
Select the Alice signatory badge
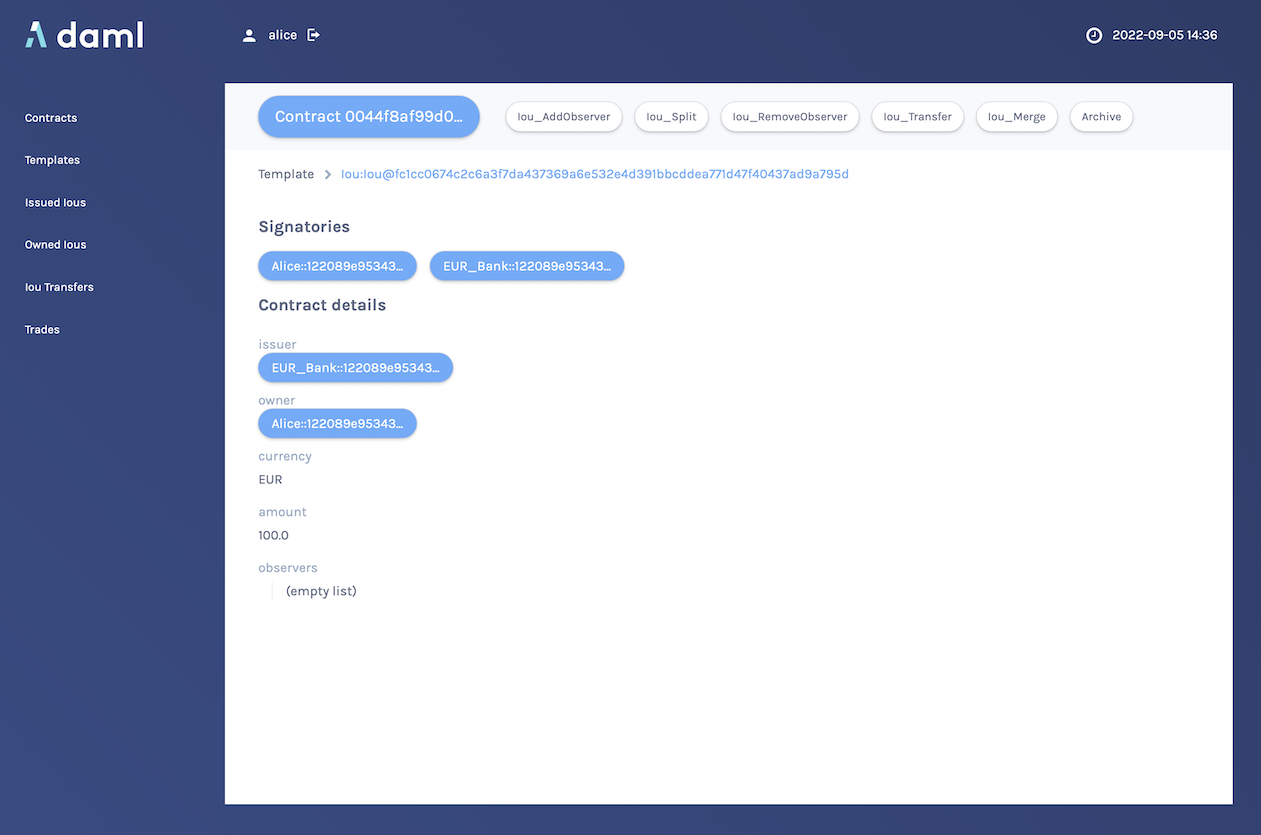coord(337,266)
